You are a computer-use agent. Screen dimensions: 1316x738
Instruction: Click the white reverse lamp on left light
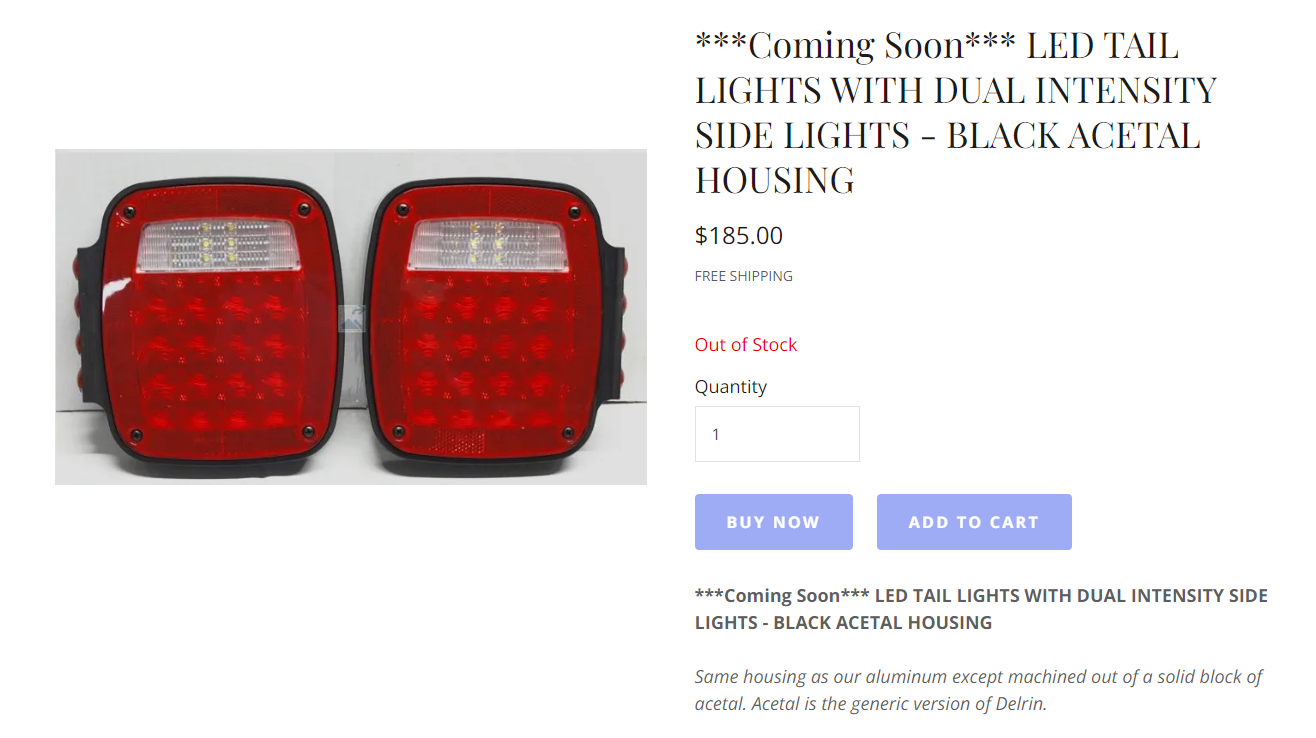[x=217, y=246]
